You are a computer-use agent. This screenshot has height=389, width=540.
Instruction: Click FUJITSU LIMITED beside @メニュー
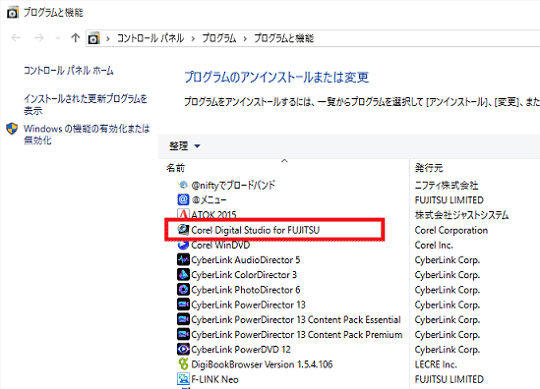(449, 200)
